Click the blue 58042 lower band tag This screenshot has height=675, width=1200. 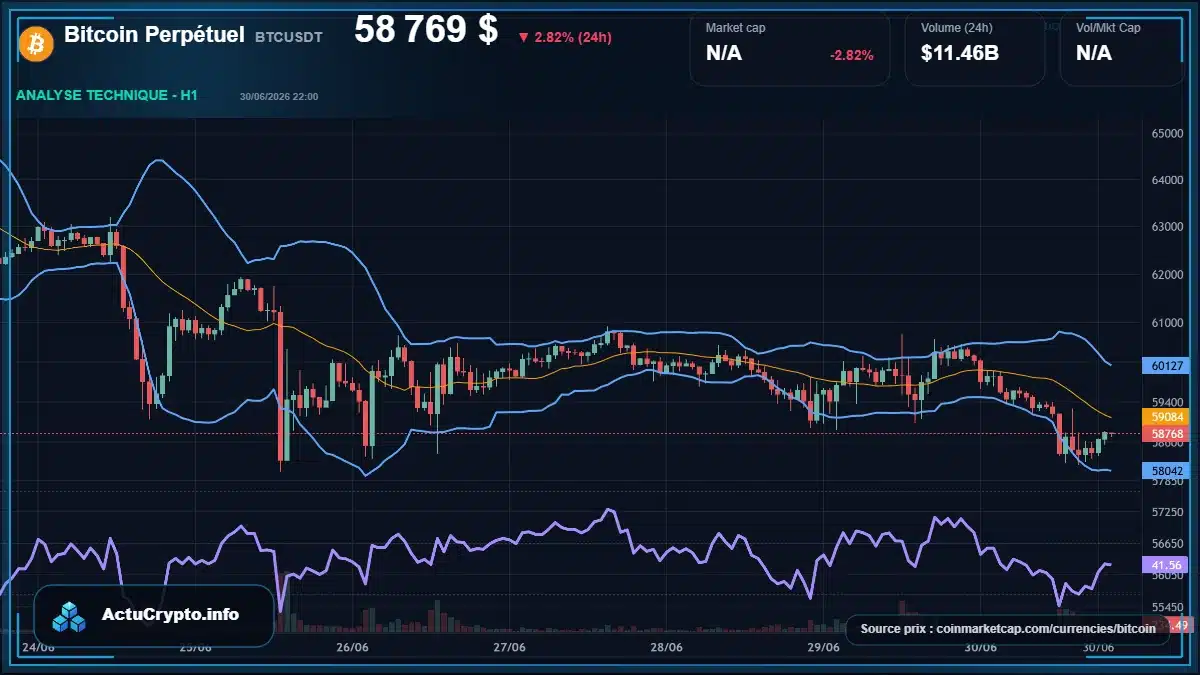[1167, 470]
